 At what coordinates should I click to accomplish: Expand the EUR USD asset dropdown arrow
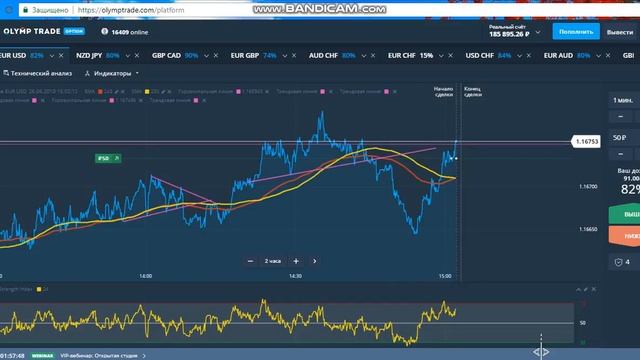(52, 56)
